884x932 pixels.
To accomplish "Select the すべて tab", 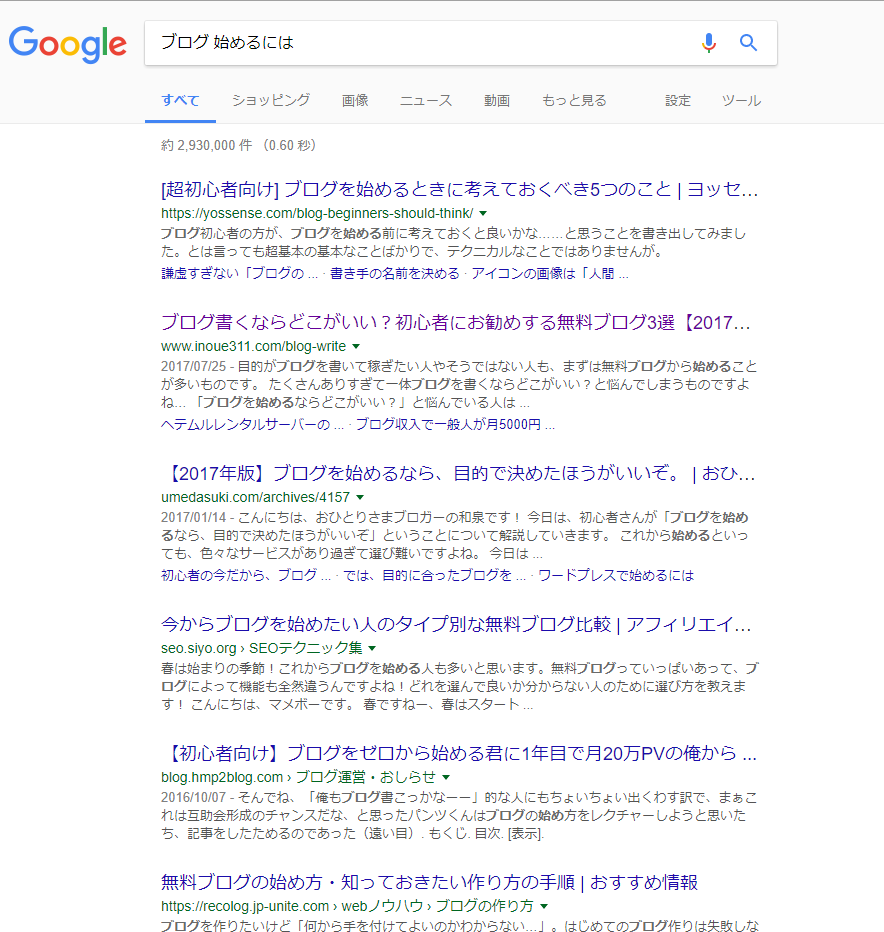I will click(x=180, y=100).
